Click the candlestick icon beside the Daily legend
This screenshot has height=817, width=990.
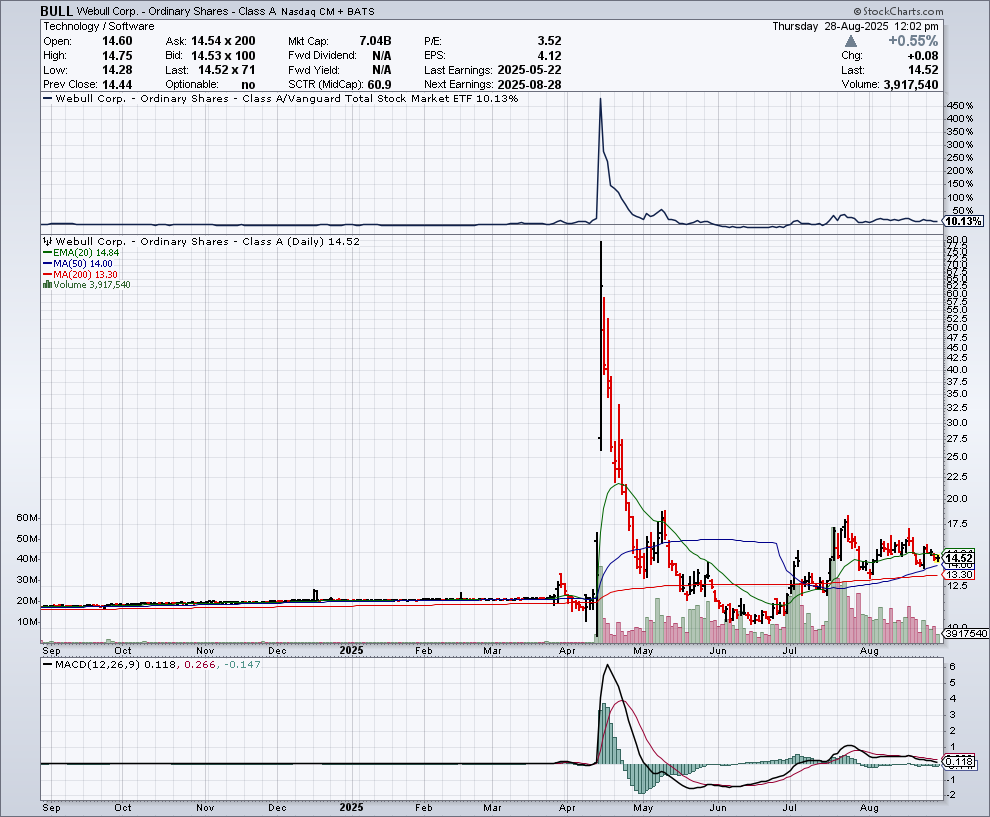click(46, 242)
